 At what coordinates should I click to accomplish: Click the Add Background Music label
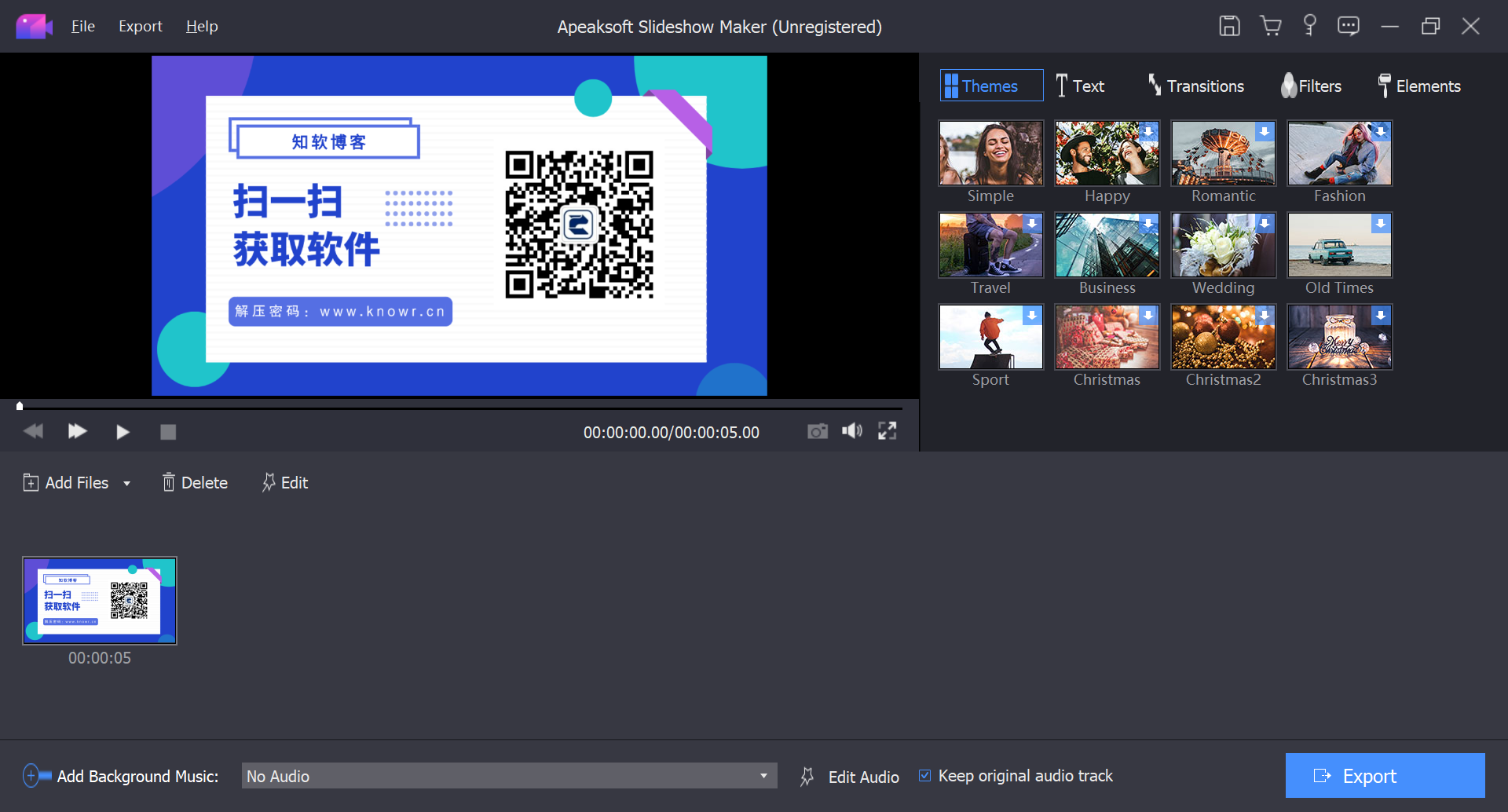[x=138, y=777]
